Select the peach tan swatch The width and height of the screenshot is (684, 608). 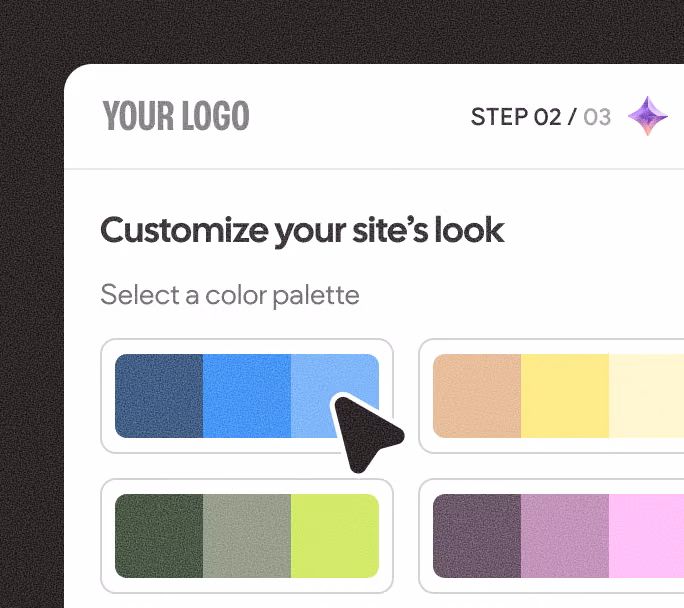(477, 396)
